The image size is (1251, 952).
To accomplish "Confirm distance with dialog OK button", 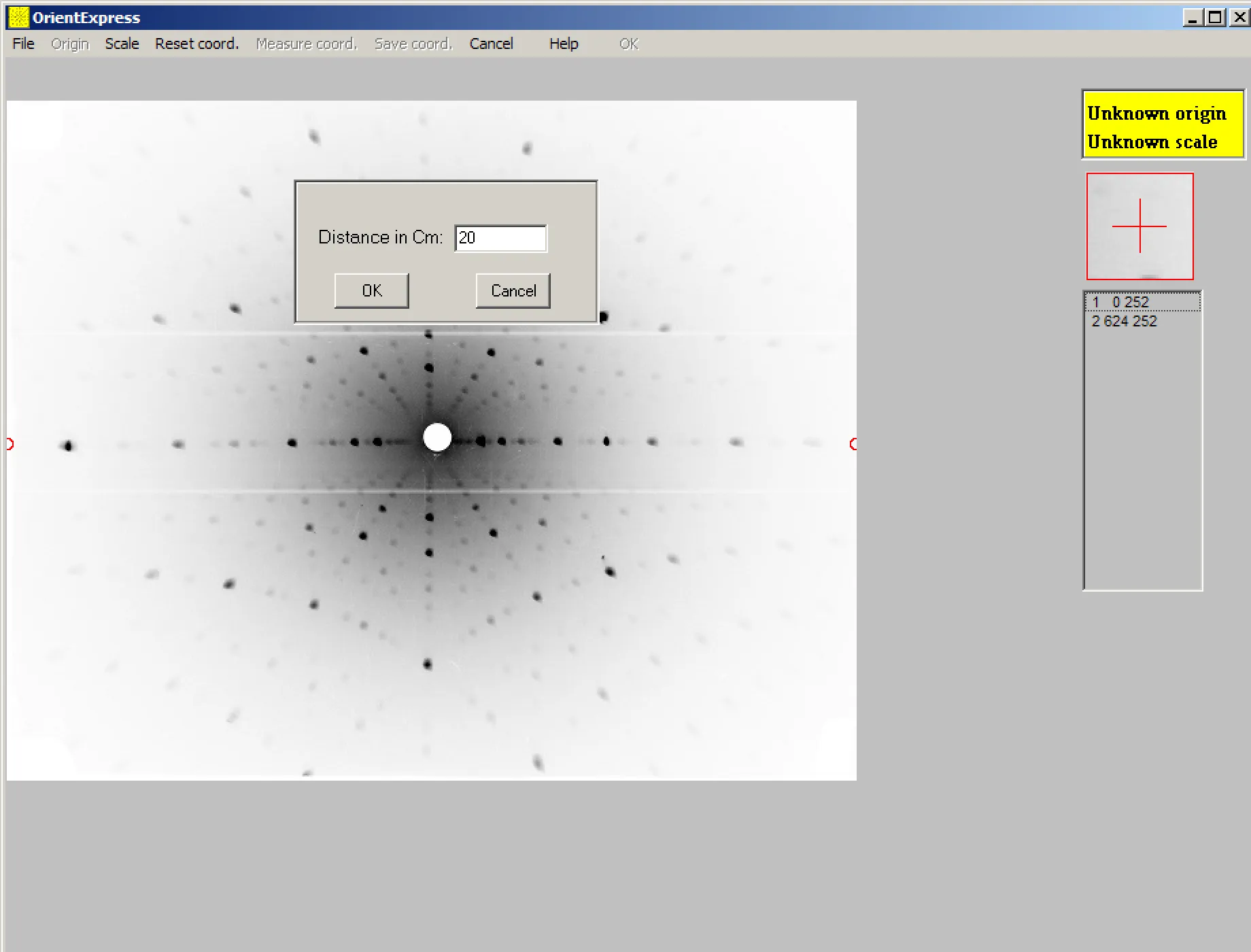I will (372, 291).
